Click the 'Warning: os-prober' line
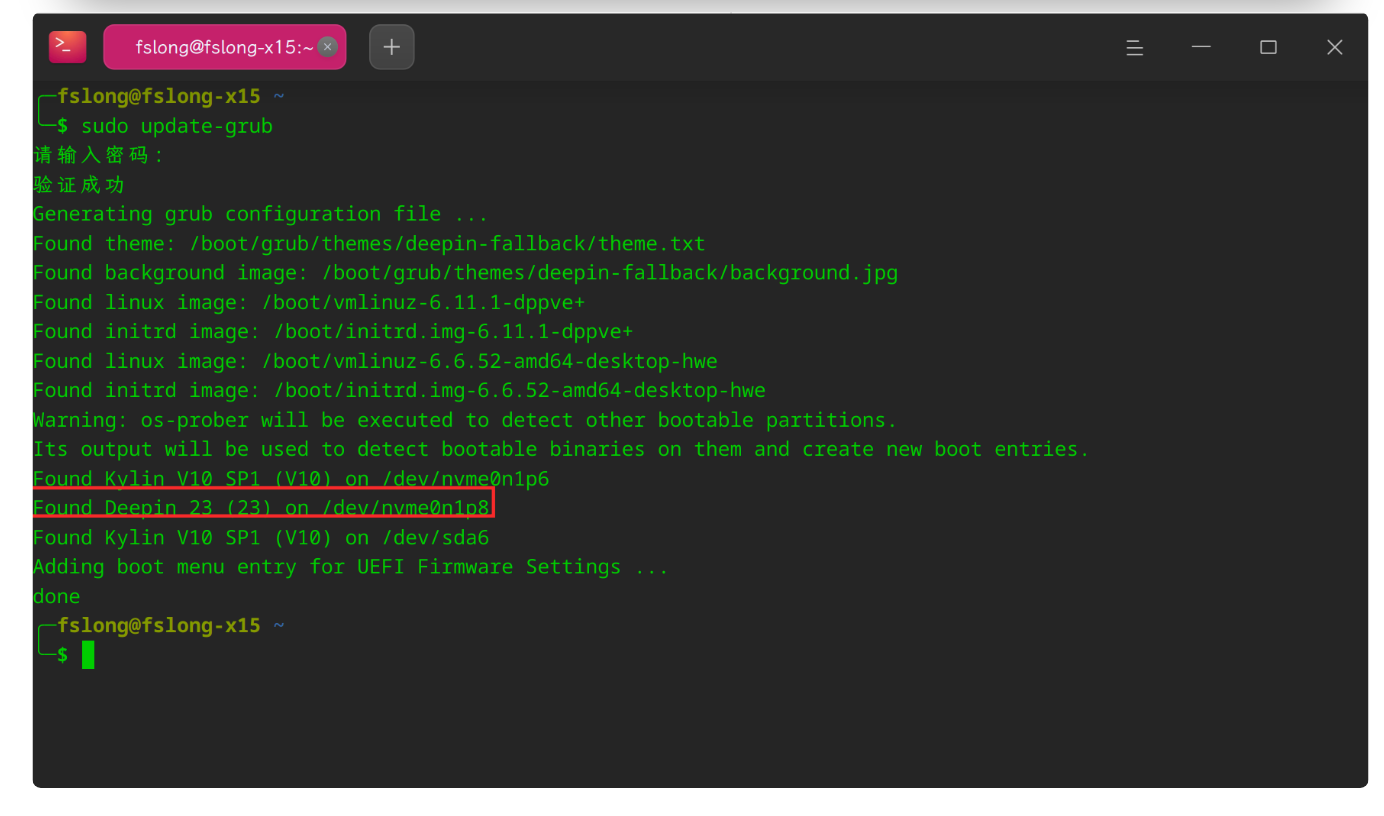This screenshot has height=816, width=1384. point(464,420)
